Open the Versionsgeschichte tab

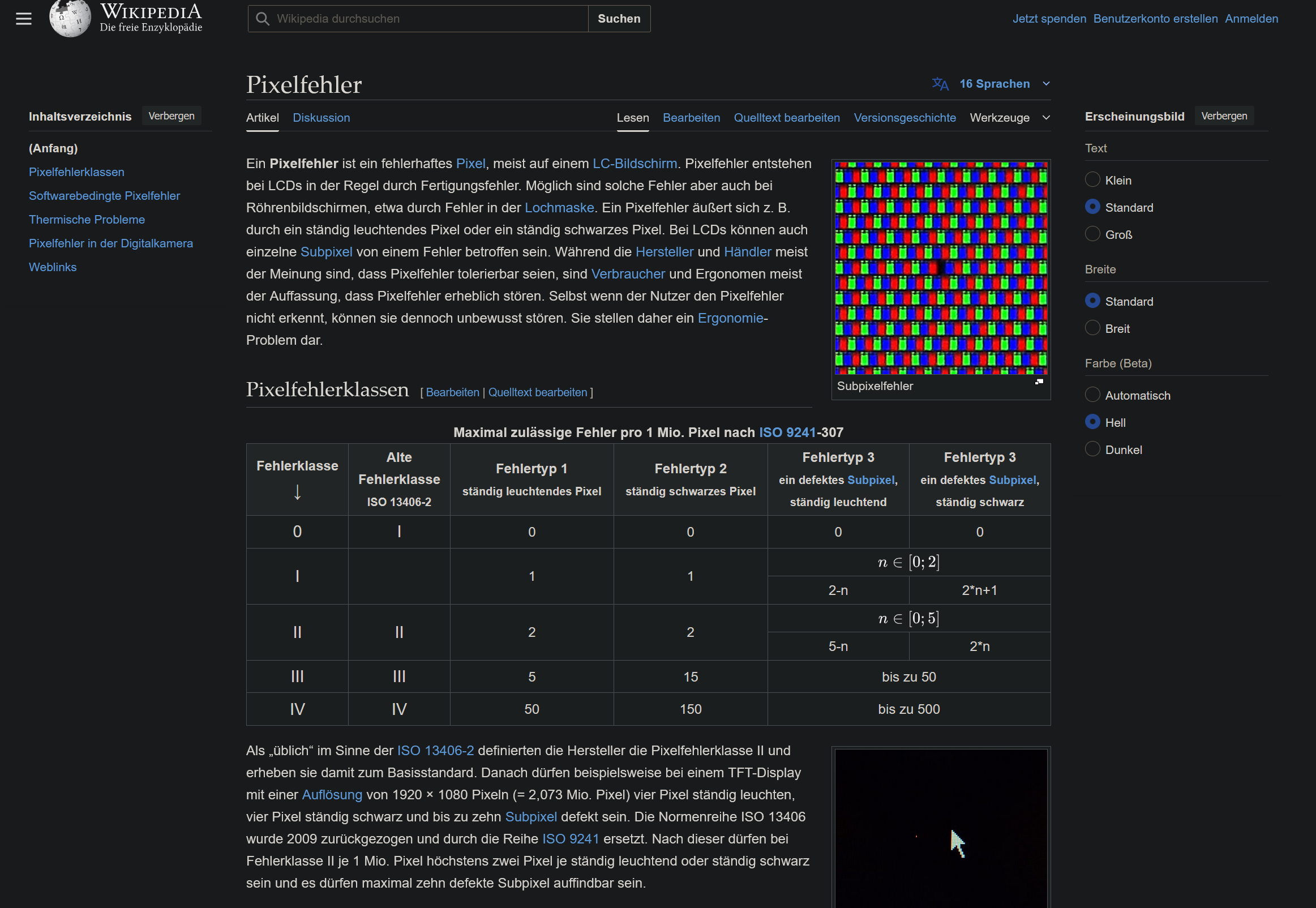[x=905, y=118]
